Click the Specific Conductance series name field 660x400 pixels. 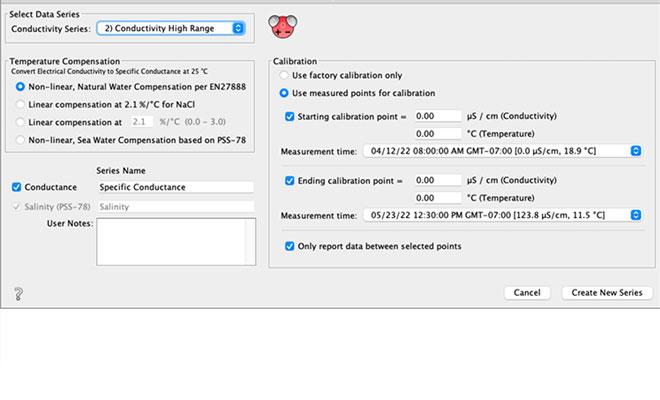click(x=175, y=187)
